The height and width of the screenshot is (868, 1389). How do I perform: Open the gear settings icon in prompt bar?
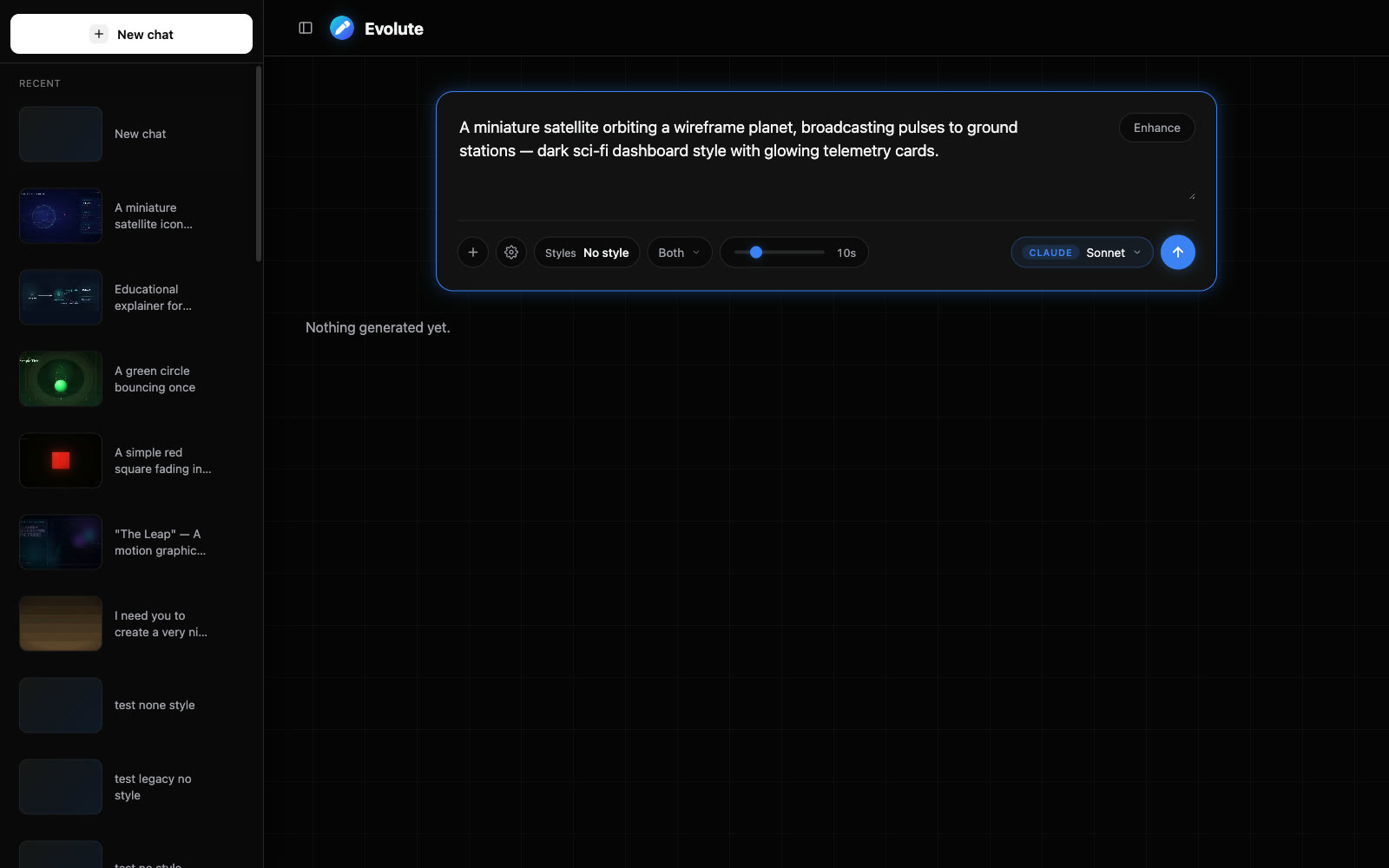coord(511,253)
